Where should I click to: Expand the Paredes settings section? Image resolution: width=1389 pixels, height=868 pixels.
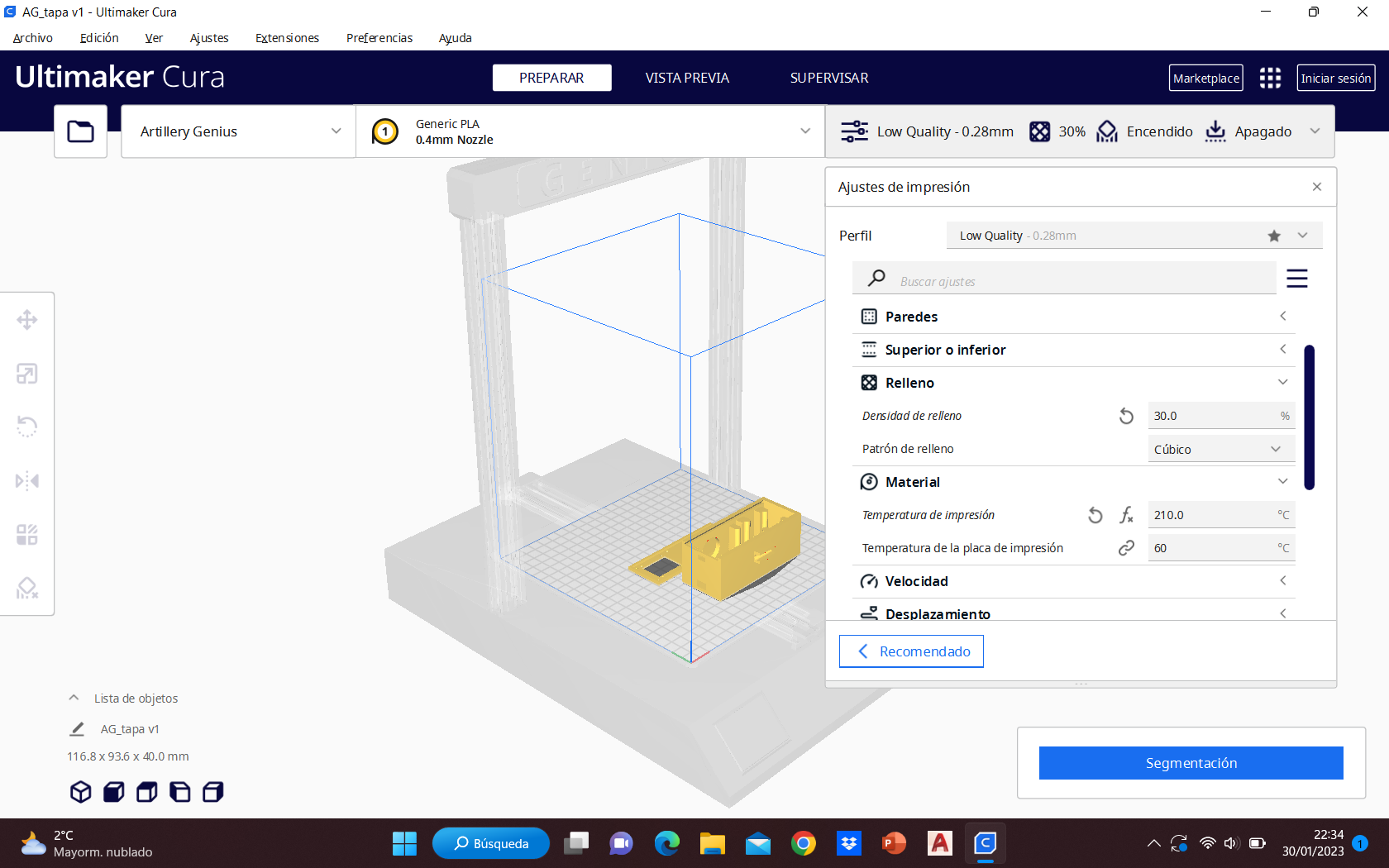coord(1073,317)
